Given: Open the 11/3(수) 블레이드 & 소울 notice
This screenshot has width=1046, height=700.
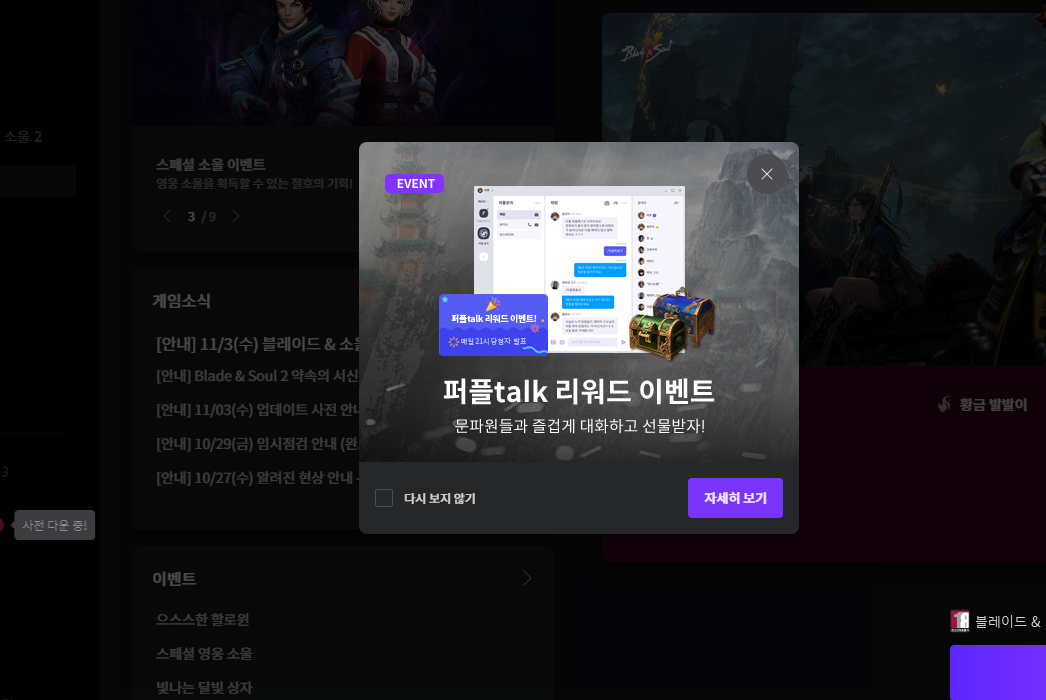Looking at the screenshot, I should [257, 344].
